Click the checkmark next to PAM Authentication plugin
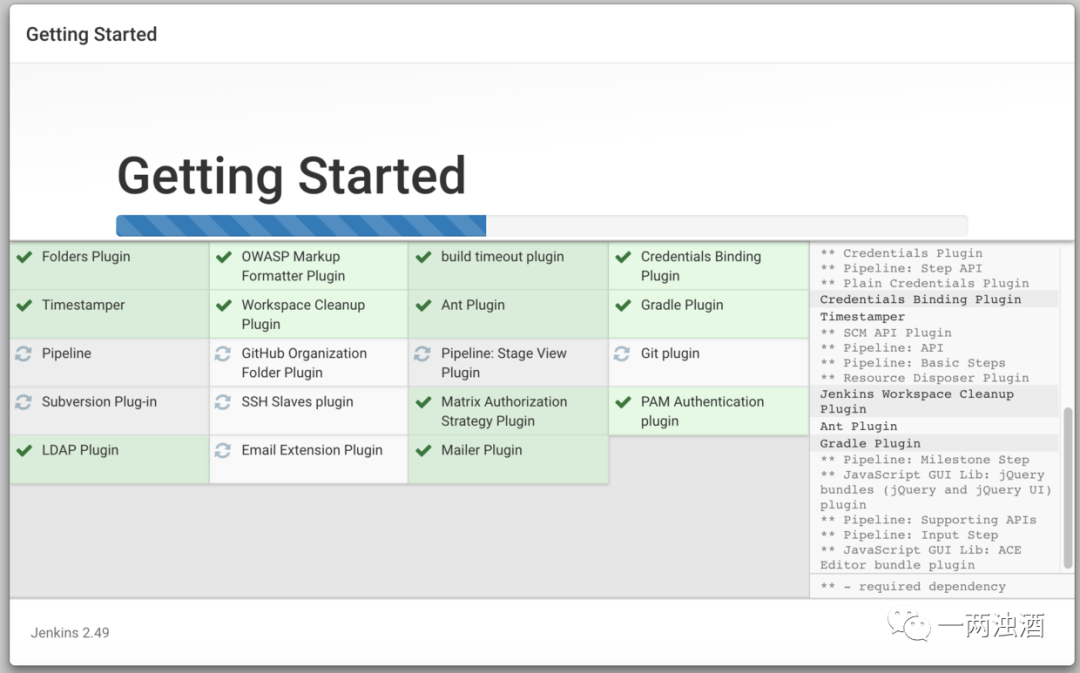 coord(623,402)
